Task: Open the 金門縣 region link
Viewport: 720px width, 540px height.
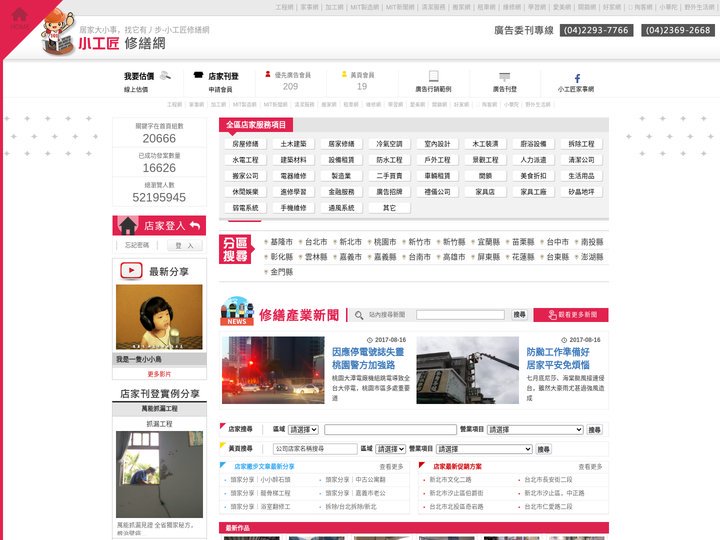Action: 281,272
